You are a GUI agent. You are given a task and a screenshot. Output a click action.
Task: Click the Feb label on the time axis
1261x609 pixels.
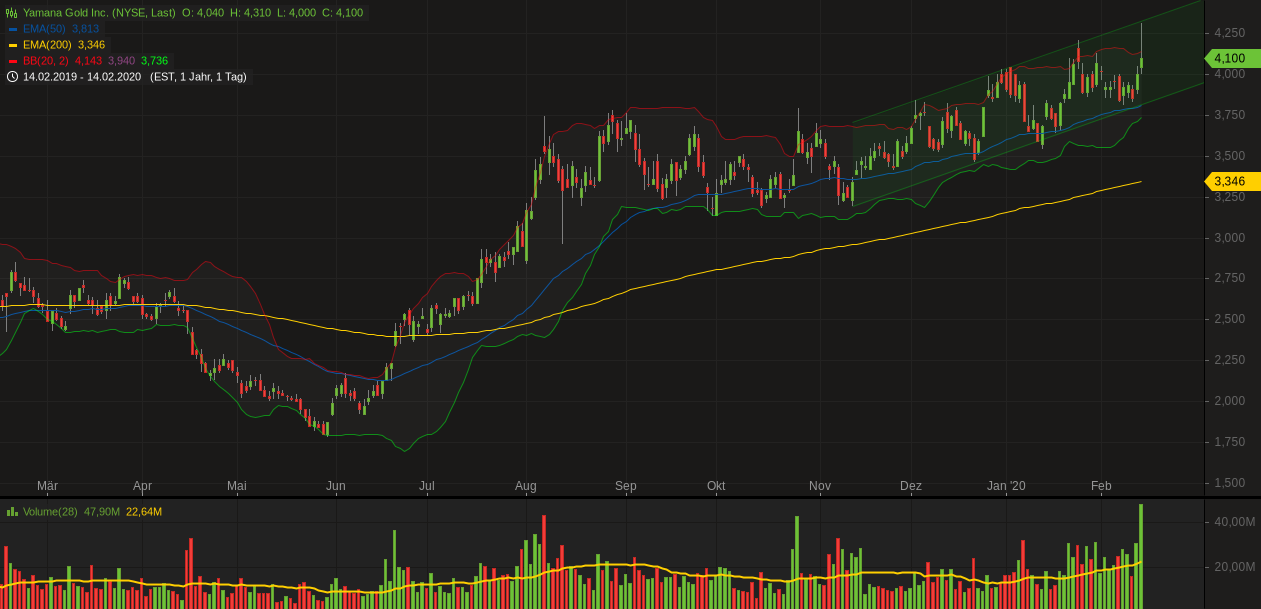1101,485
